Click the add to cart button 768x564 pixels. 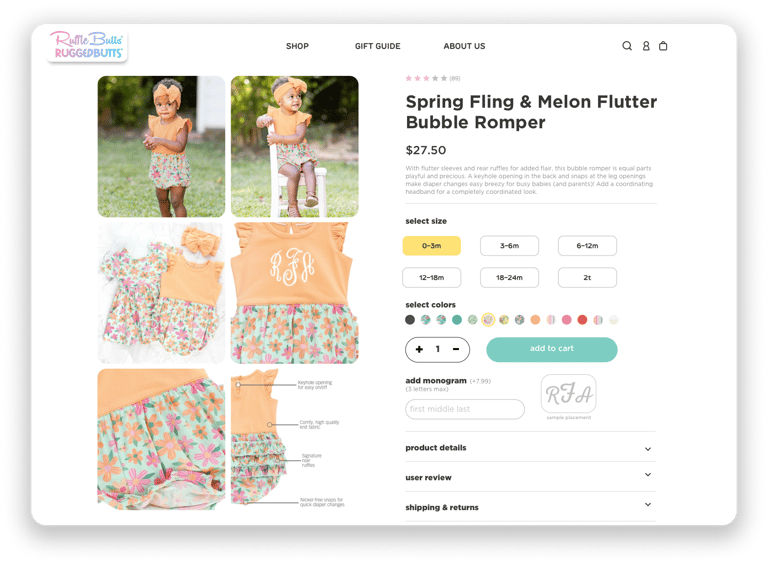pyautogui.click(x=552, y=349)
